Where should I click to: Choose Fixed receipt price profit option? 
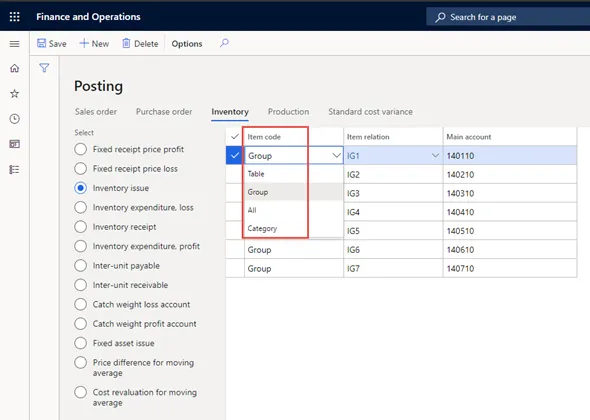tap(81, 149)
